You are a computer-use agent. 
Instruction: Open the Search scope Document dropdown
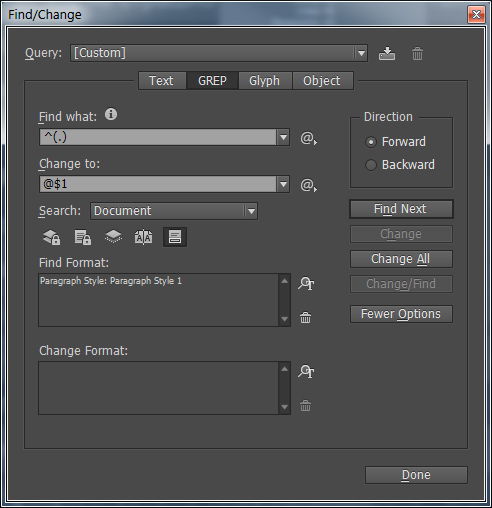tap(174, 211)
